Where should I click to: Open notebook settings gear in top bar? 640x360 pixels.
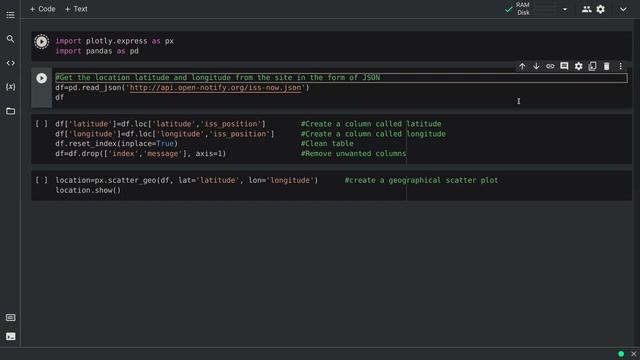(600, 9)
